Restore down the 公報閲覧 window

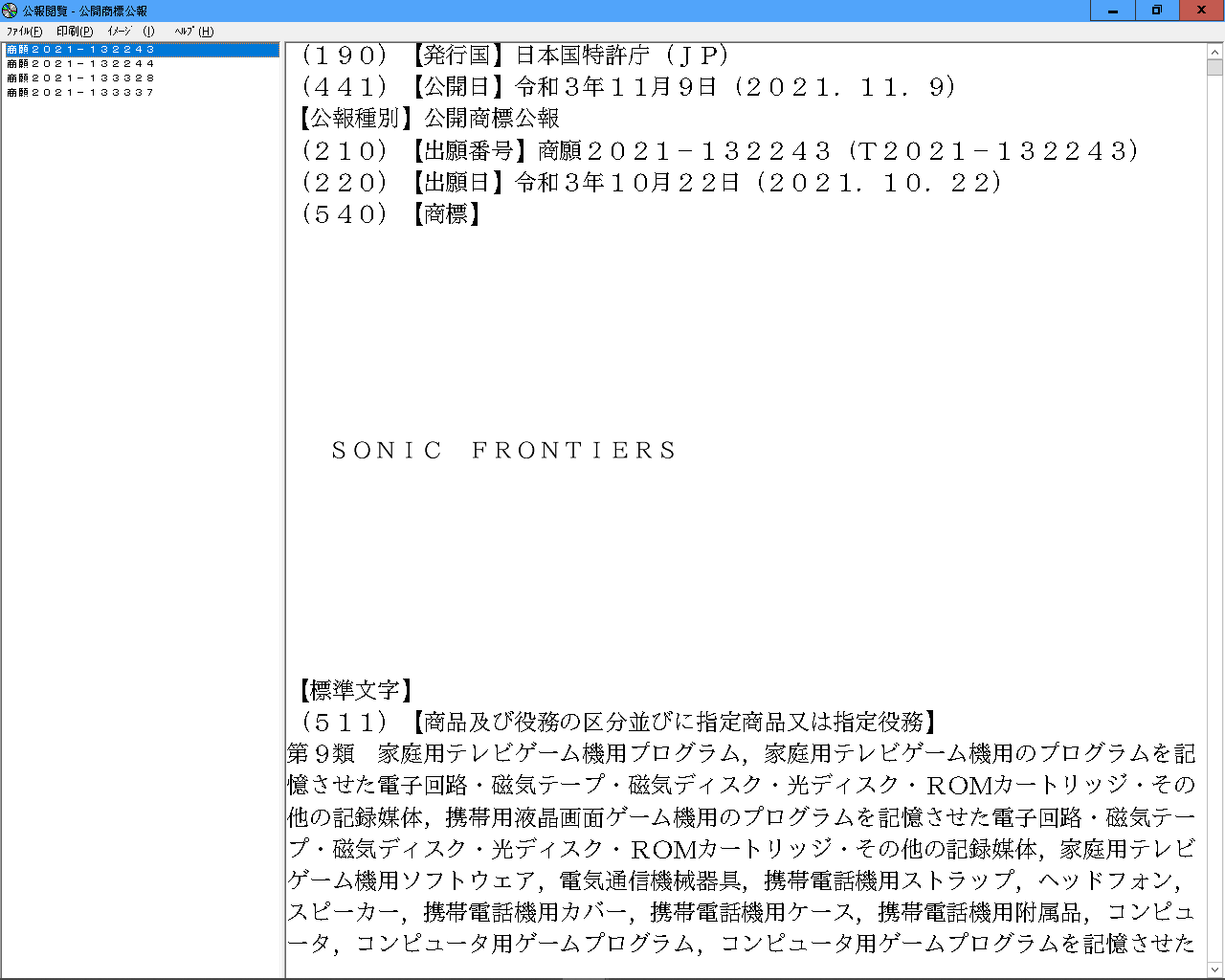pos(1157,11)
